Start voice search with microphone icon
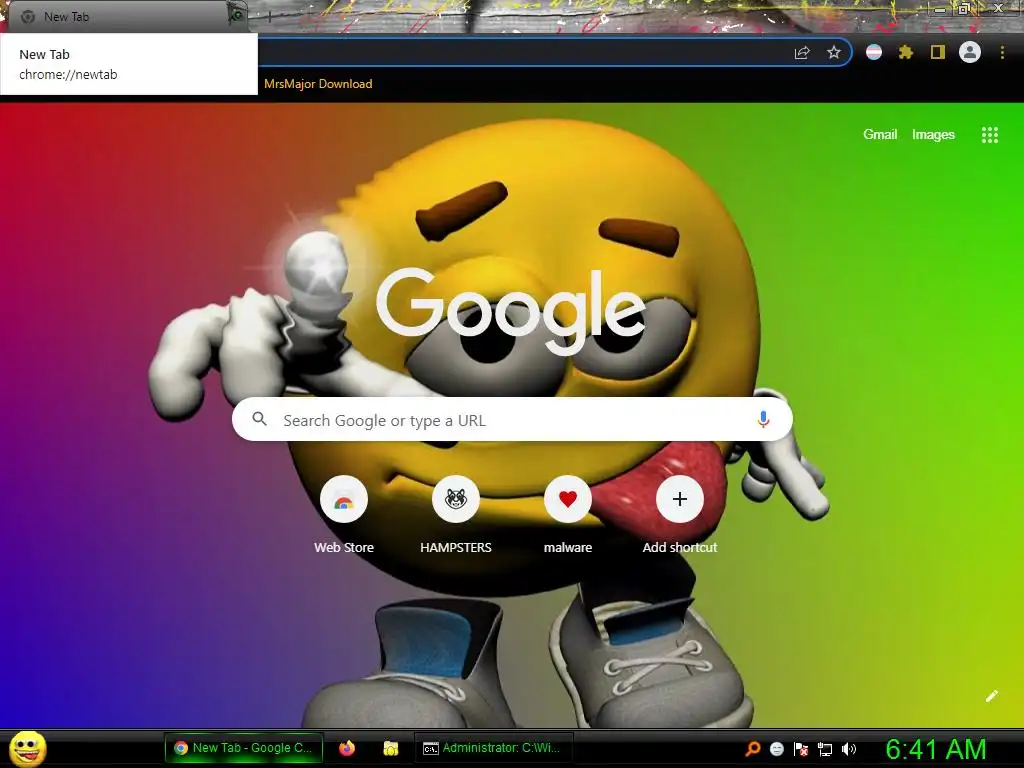1024x768 pixels. point(763,419)
